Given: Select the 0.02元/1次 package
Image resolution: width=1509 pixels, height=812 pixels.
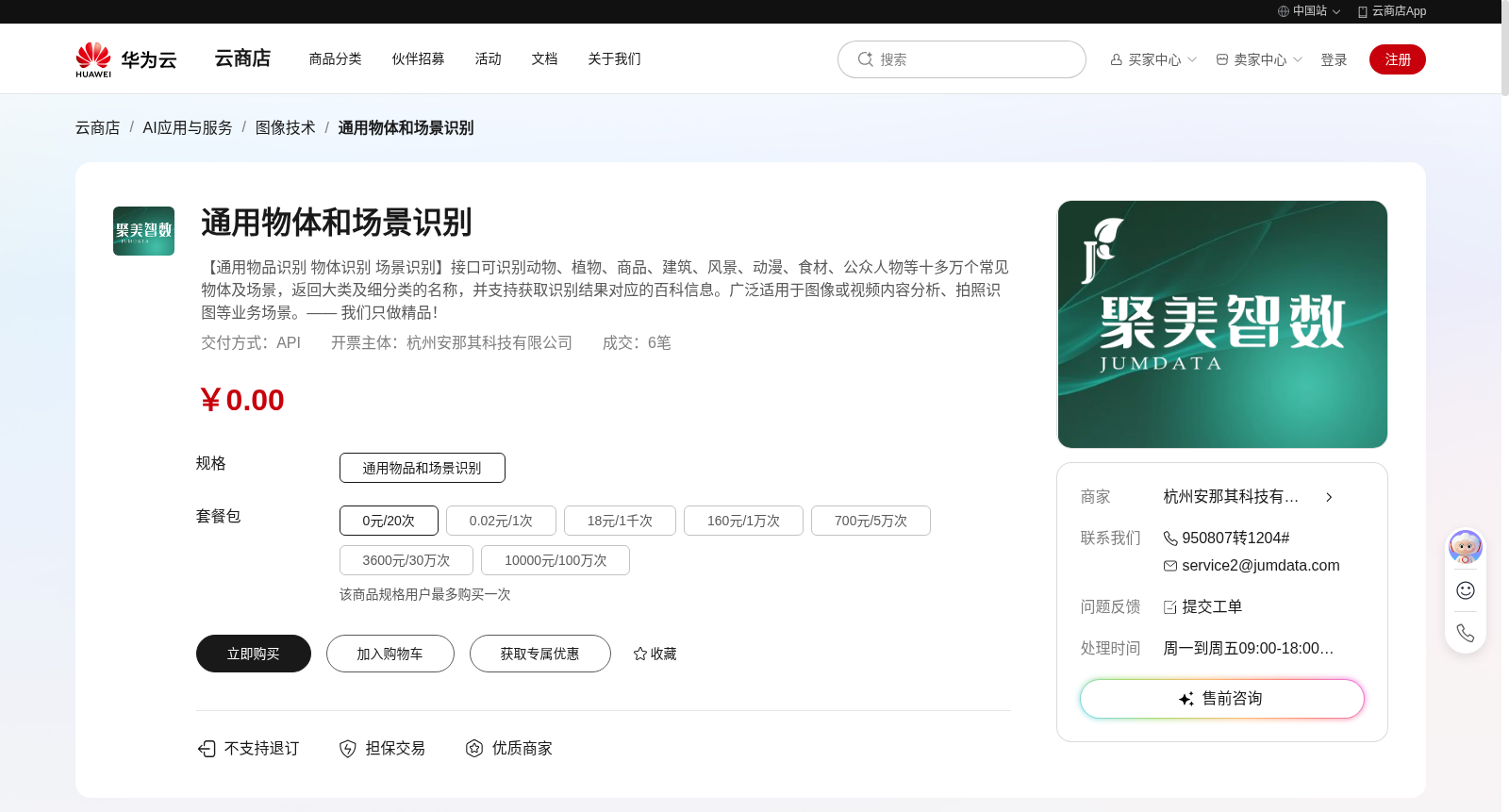Looking at the screenshot, I should (501, 521).
